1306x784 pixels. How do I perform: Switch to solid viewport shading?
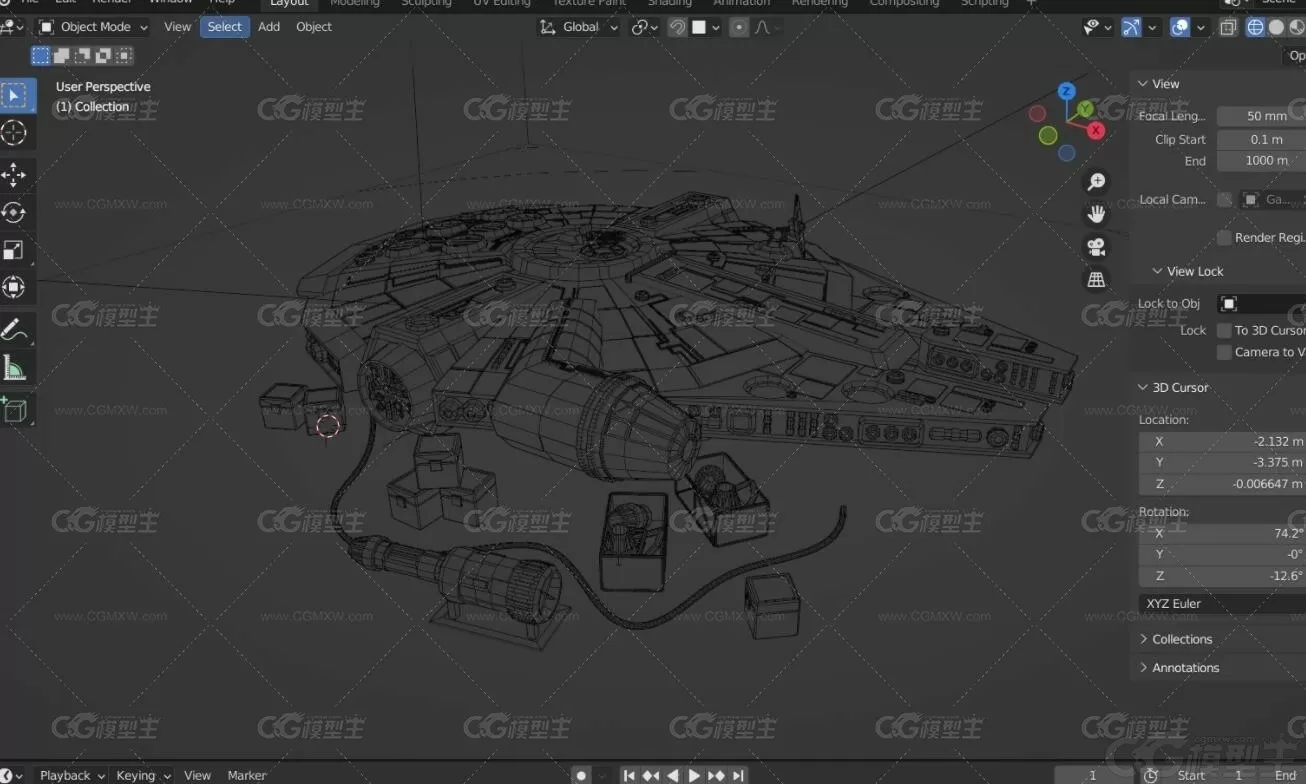tap(1276, 28)
